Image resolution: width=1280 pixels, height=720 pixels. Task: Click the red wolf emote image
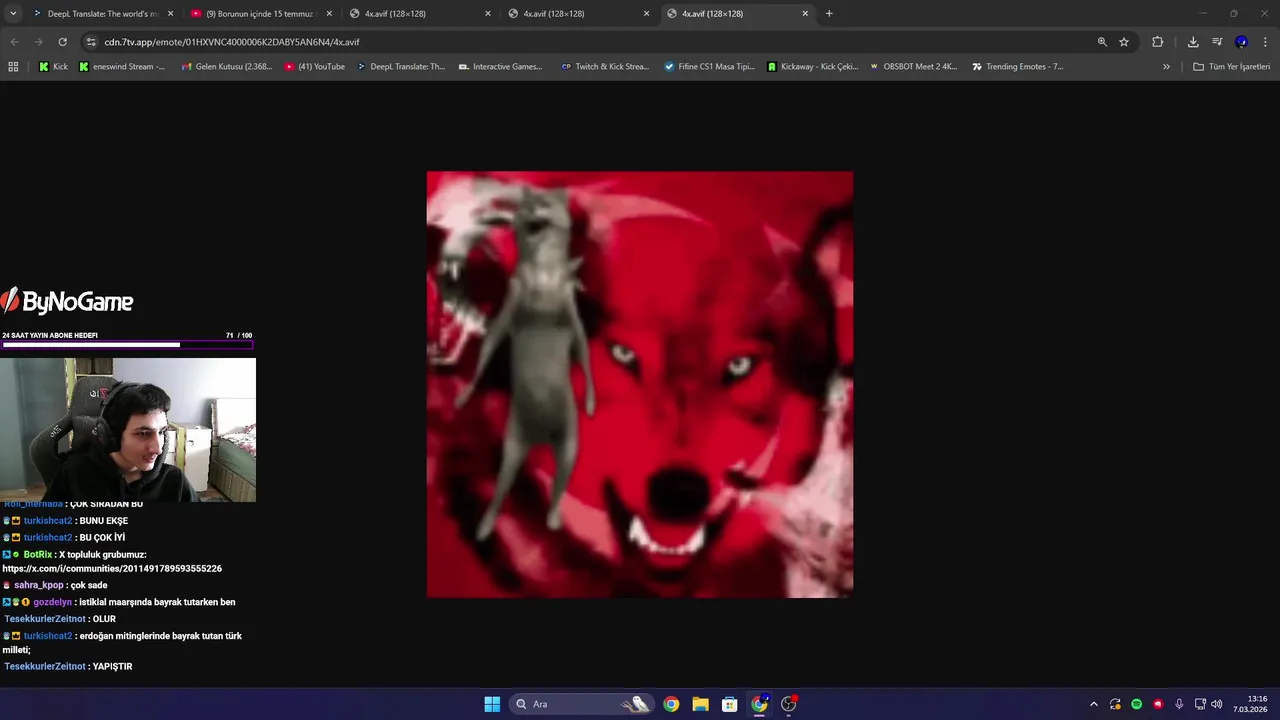[640, 385]
